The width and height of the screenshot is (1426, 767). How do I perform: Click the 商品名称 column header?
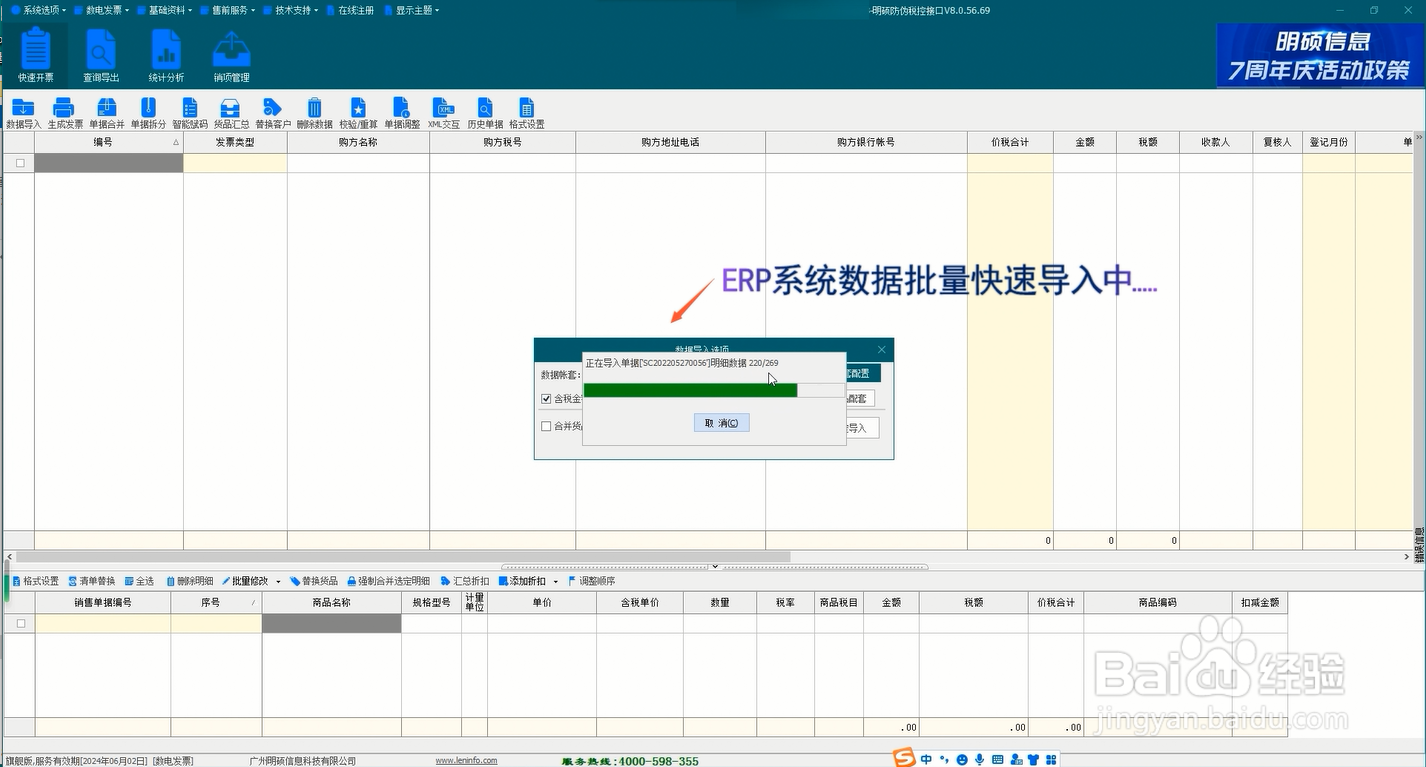tap(332, 603)
